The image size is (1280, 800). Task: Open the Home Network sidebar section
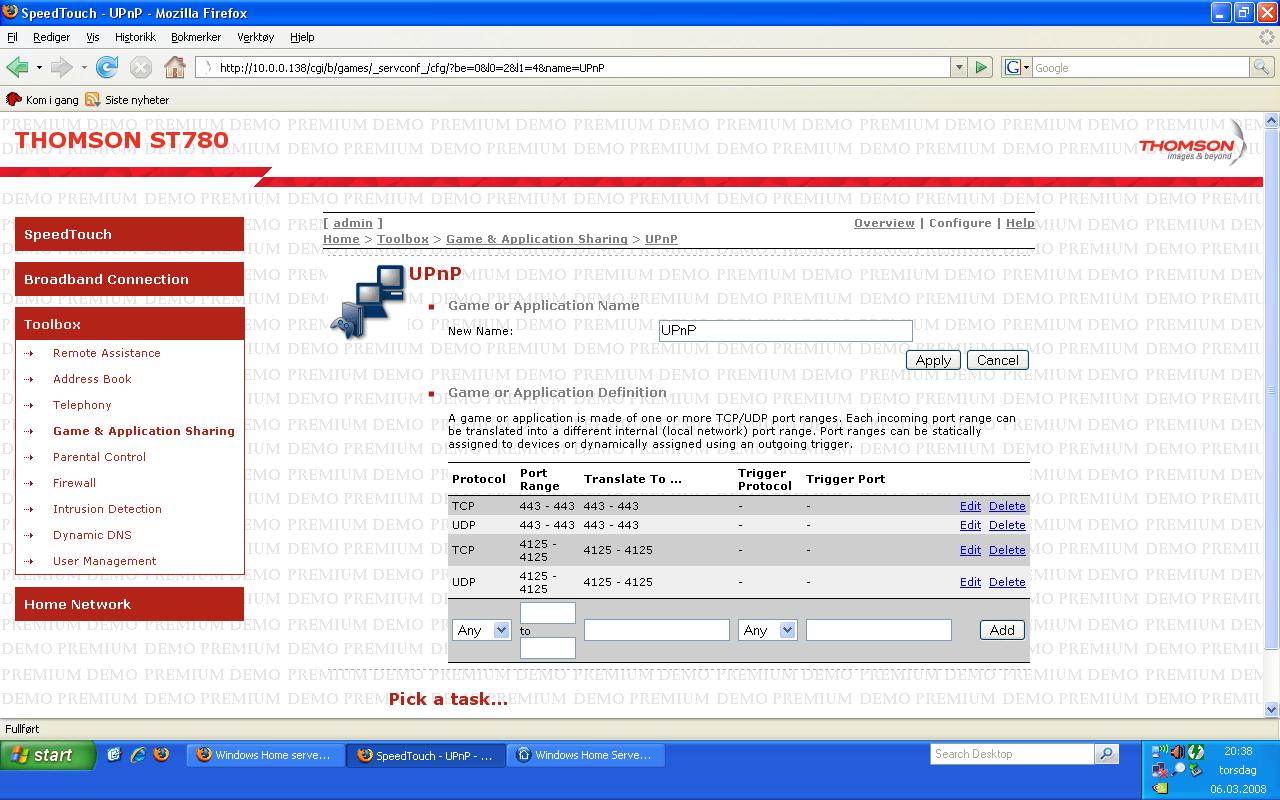(x=129, y=604)
